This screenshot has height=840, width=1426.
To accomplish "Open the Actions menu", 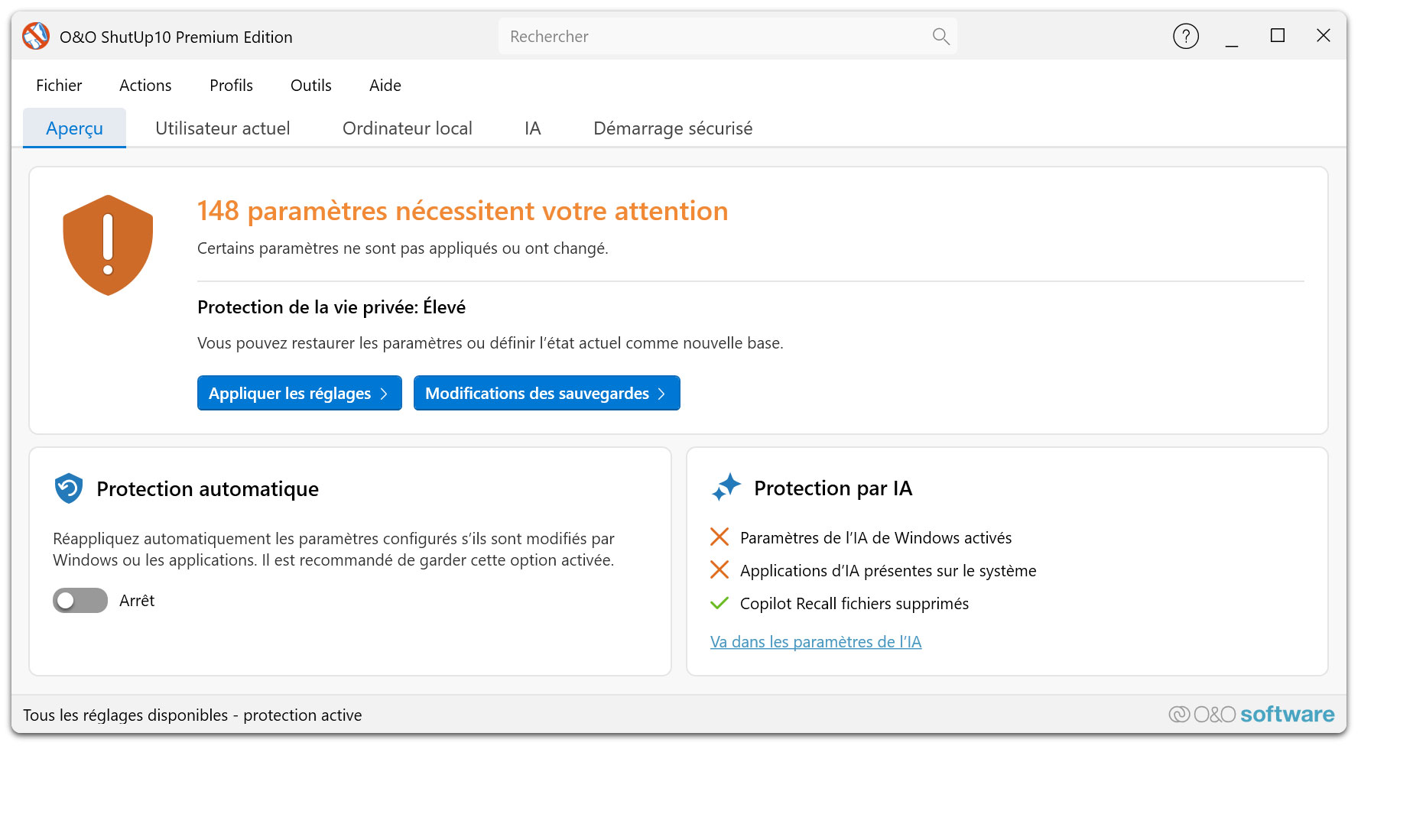I will pos(145,86).
